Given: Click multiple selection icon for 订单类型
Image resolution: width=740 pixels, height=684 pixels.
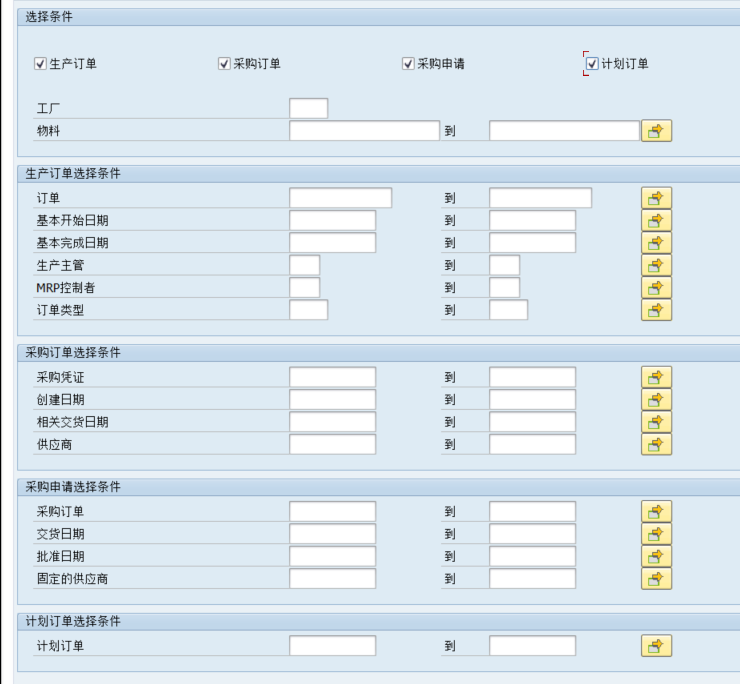Looking at the screenshot, I should (x=656, y=310).
